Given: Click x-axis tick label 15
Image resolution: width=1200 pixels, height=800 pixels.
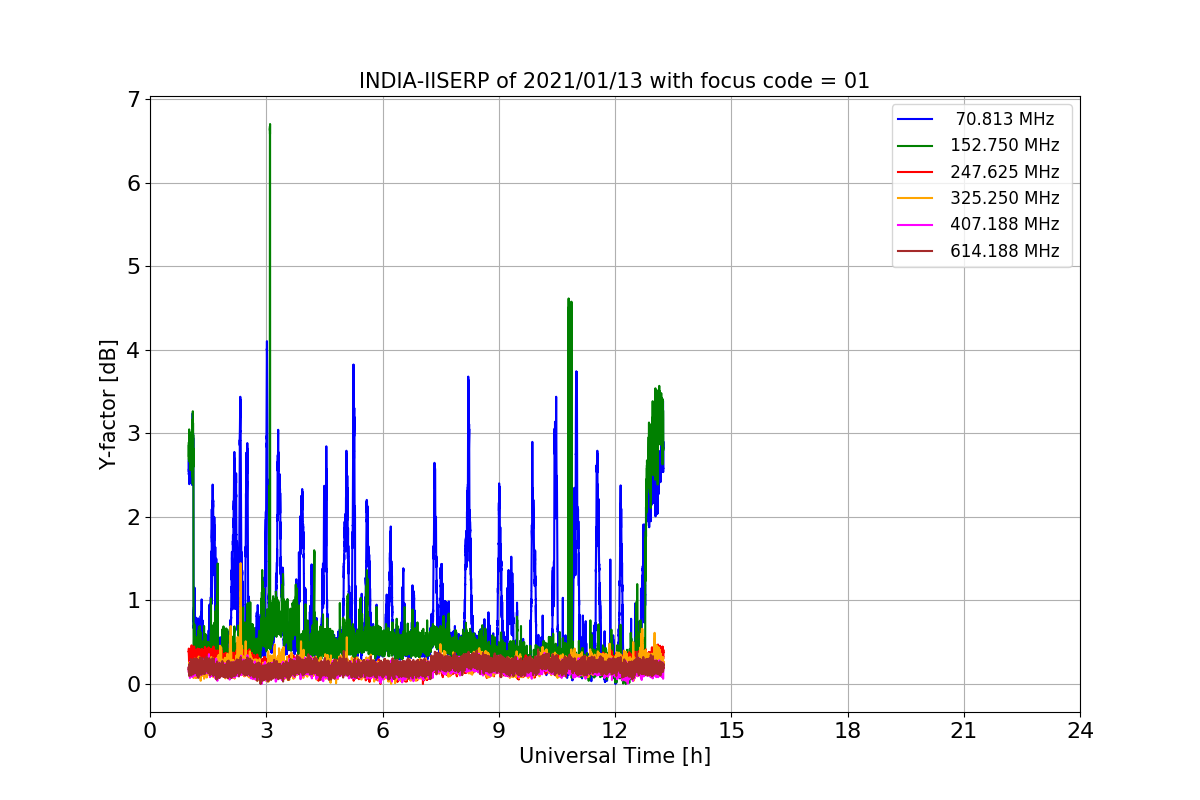Looking at the screenshot, I should pyautogui.click(x=731, y=731).
